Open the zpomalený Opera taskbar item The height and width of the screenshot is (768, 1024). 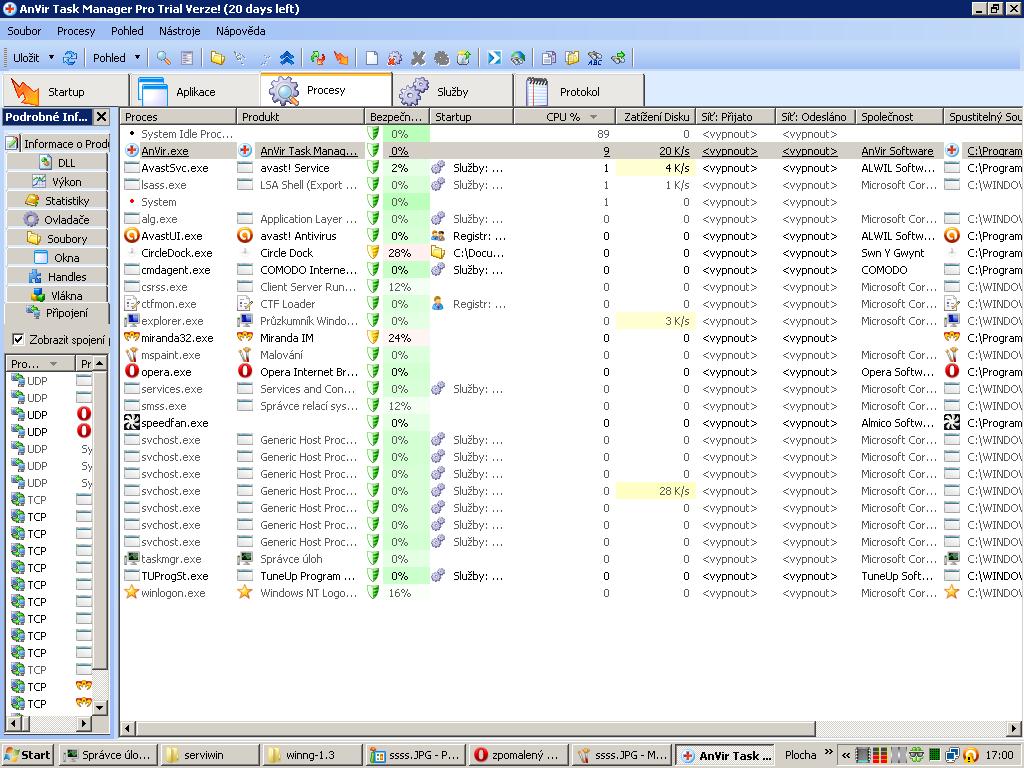pos(518,755)
